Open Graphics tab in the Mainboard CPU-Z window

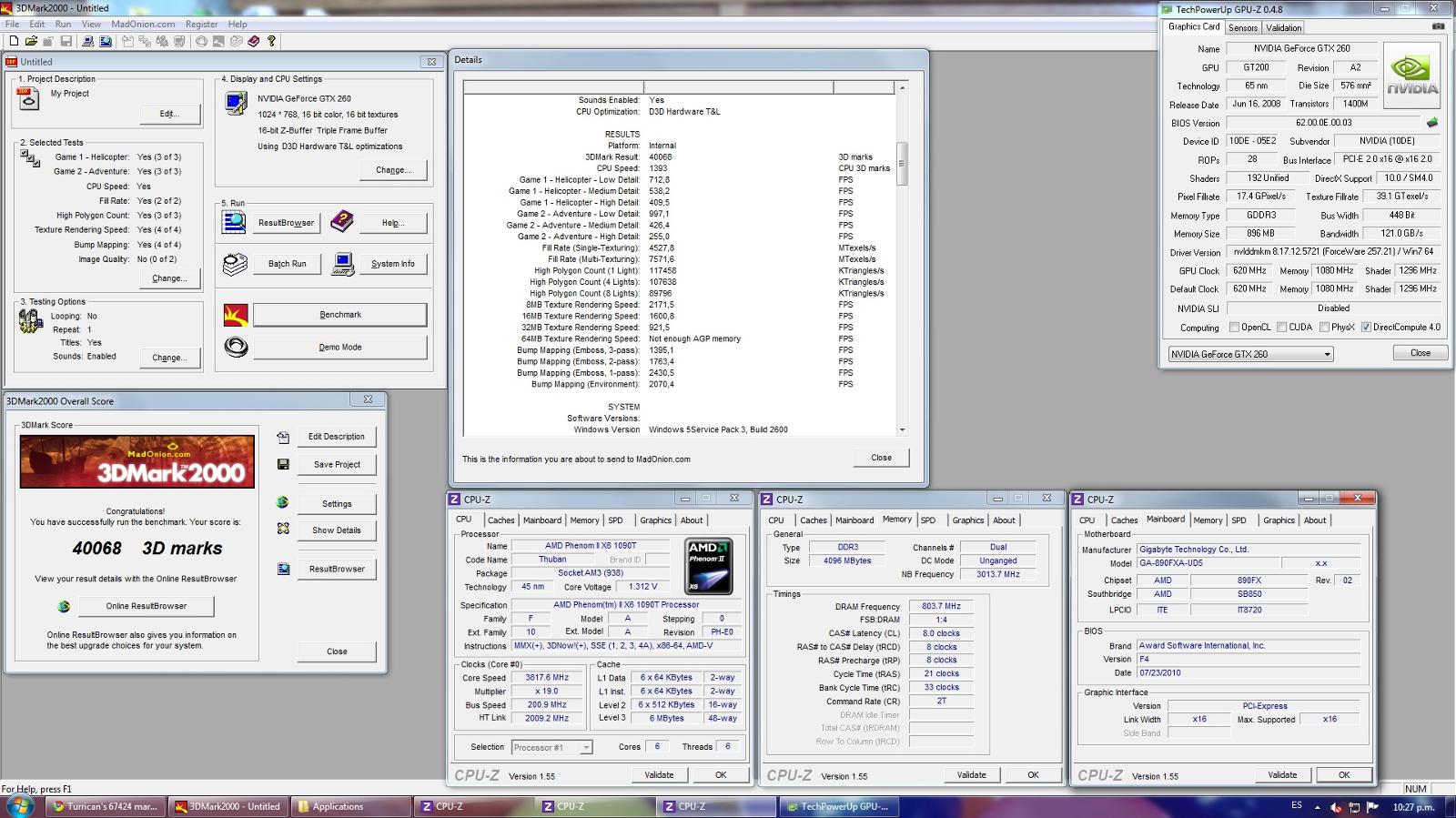(1279, 520)
